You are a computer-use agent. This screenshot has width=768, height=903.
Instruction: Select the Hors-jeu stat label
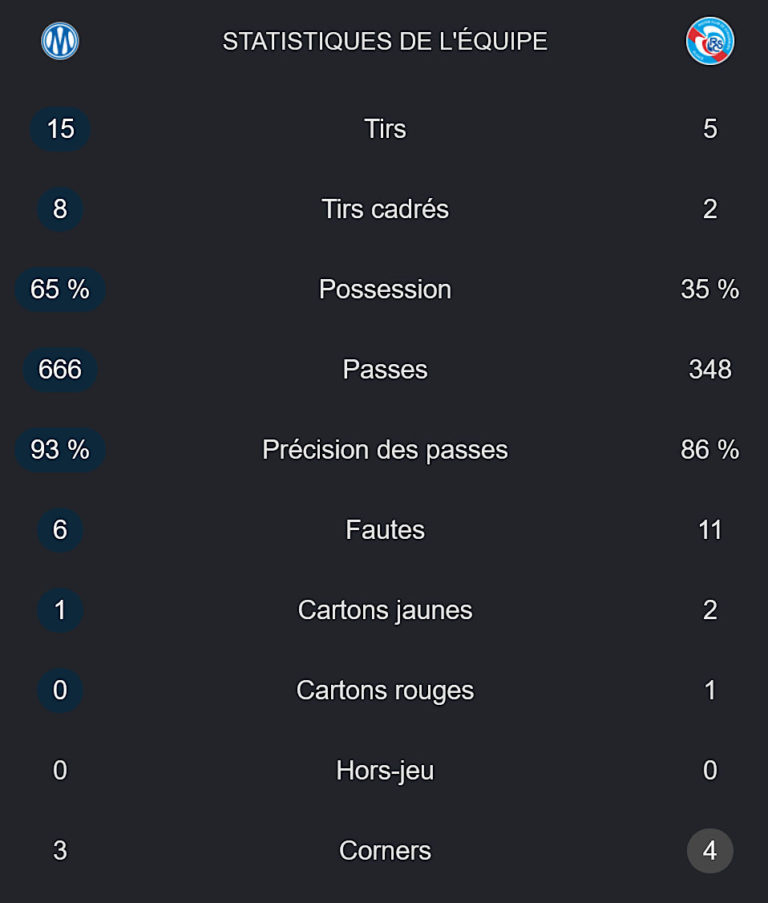385,771
